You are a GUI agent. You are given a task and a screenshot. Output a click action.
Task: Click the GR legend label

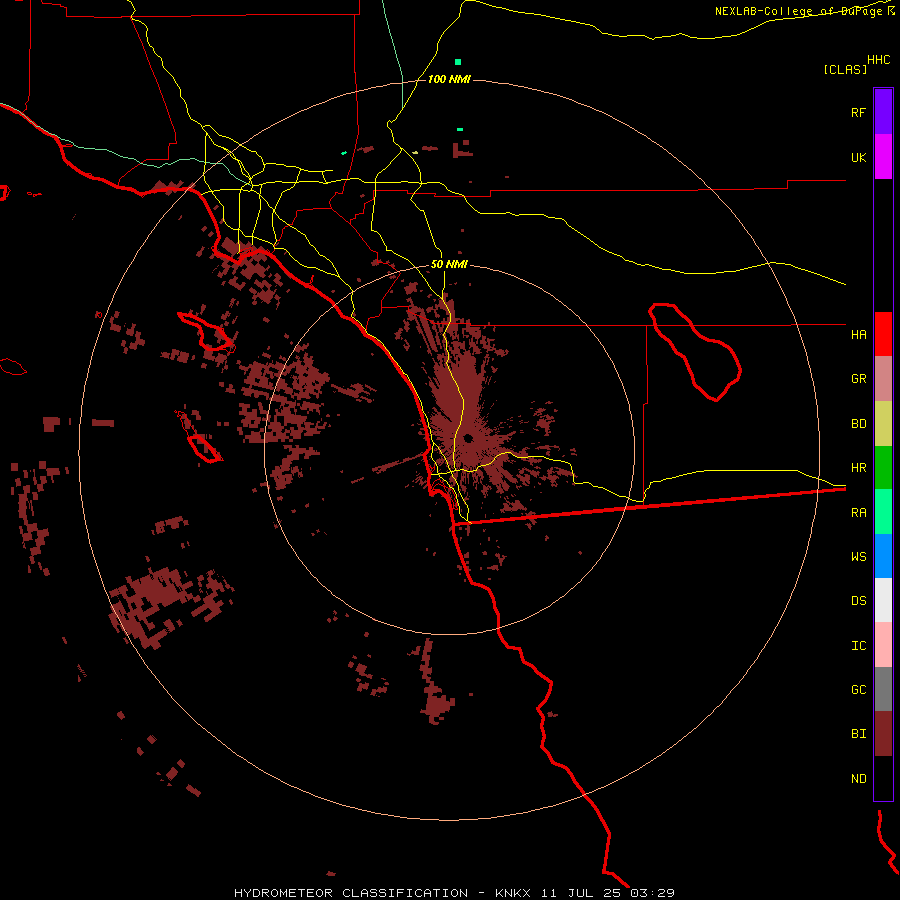[858, 379]
